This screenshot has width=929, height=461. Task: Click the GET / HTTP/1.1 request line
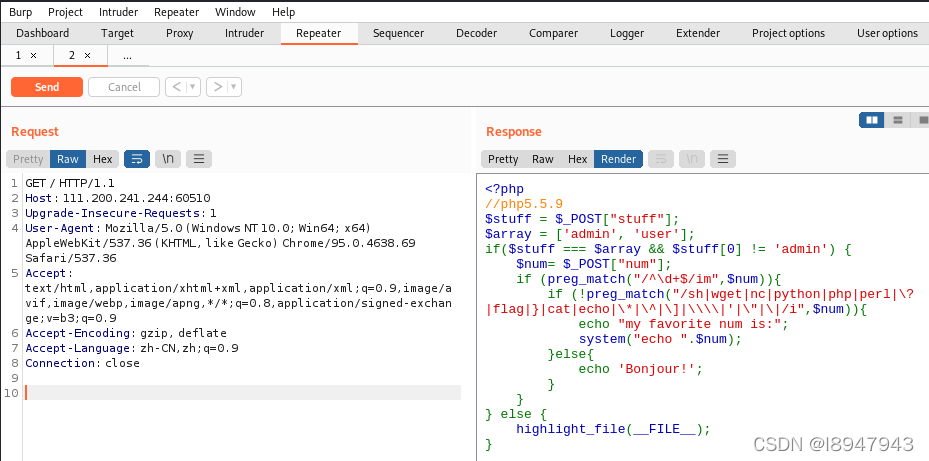[70, 183]
